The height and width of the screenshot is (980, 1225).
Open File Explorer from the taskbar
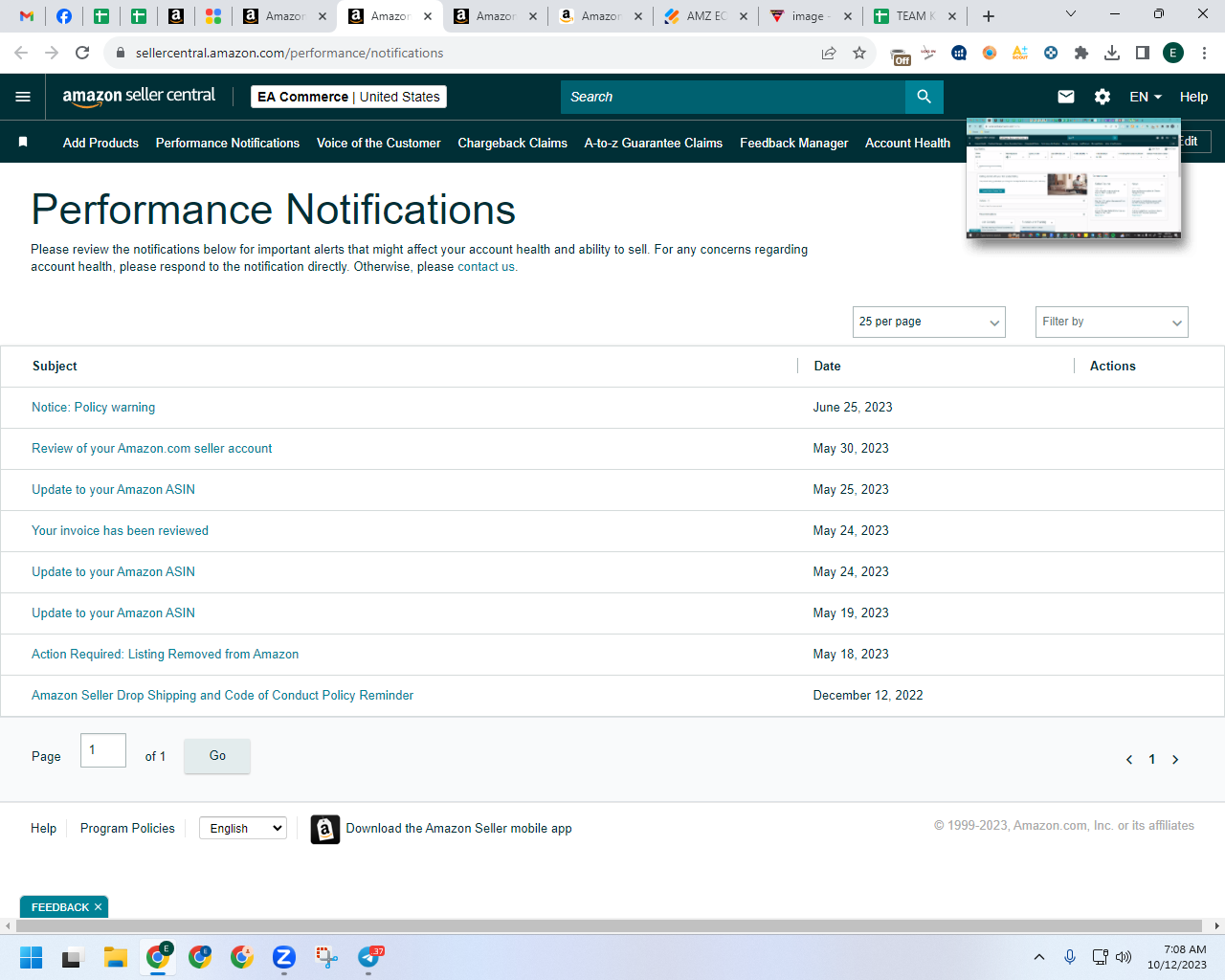116,957
